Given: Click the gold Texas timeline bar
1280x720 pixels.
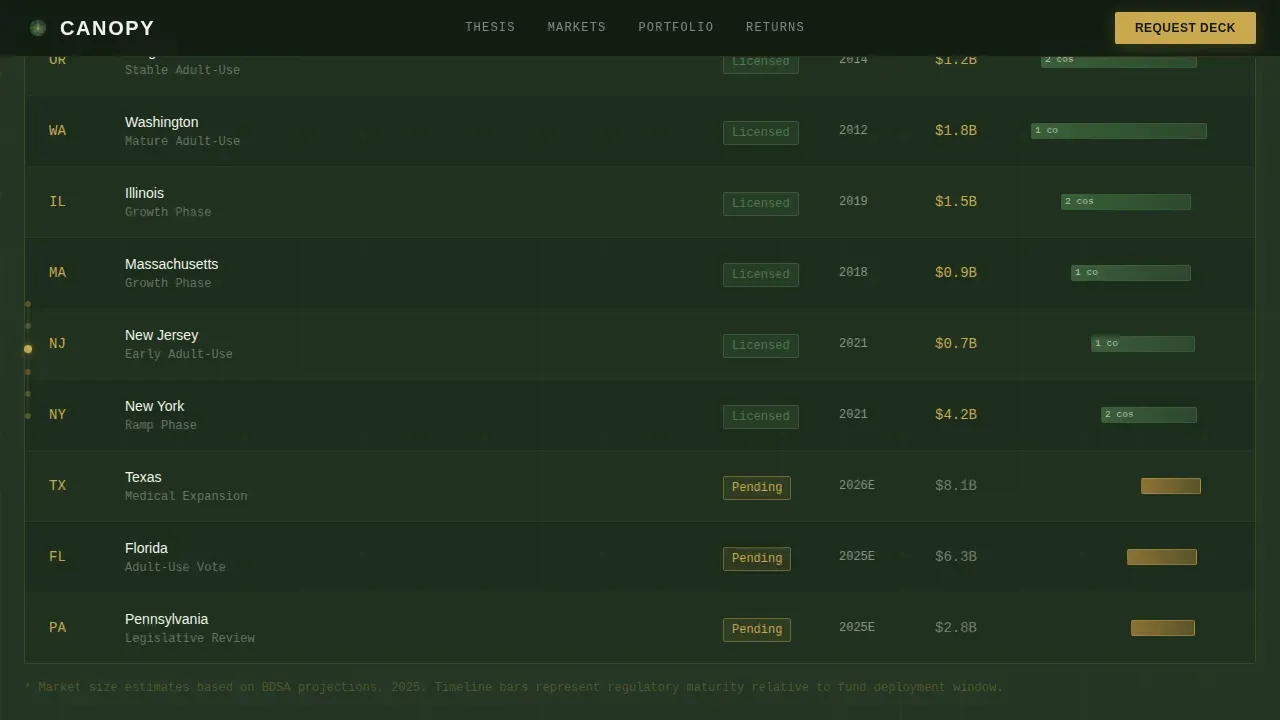Looking at the screenshot, I should 1171,486.
